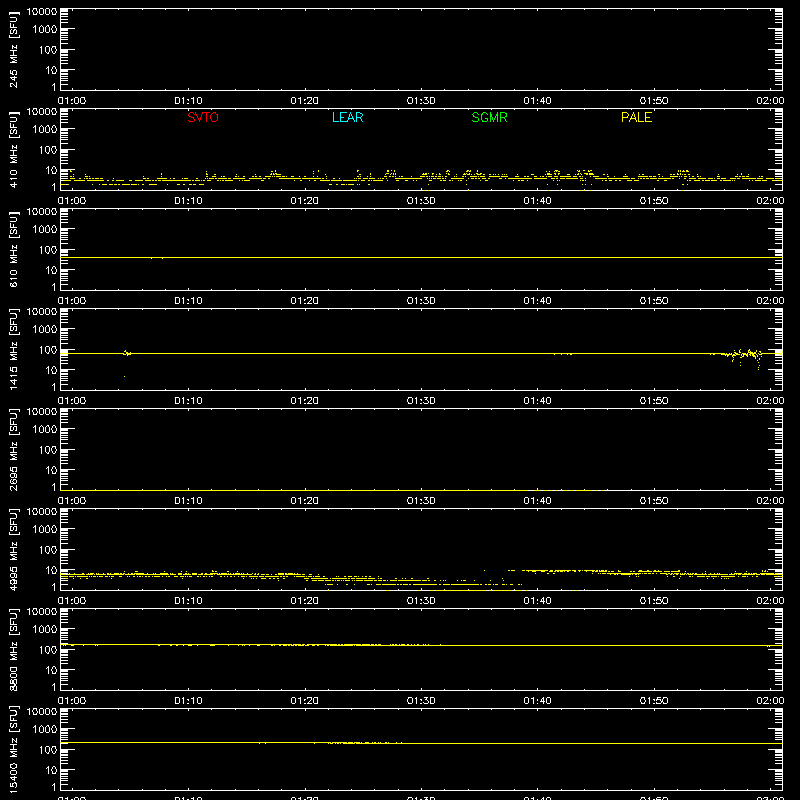Click the 1415 MHz spike near 01:05
Viewport: 800px width, 800px height.
(127, 353)
